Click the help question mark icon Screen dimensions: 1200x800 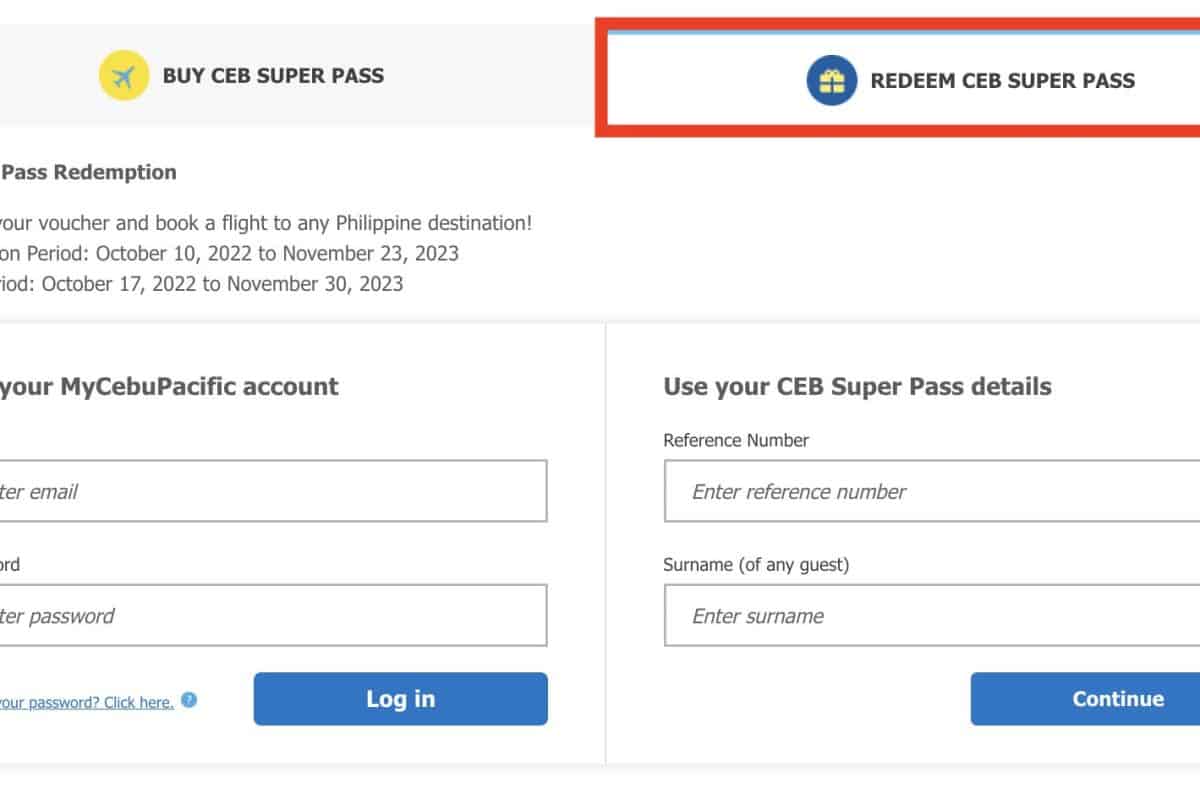click(x=189, y=700)
